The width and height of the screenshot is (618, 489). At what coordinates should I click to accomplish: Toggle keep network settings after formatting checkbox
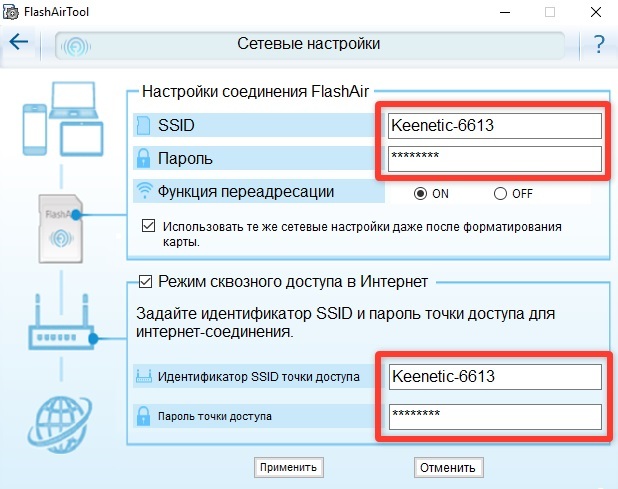(149, 226)
